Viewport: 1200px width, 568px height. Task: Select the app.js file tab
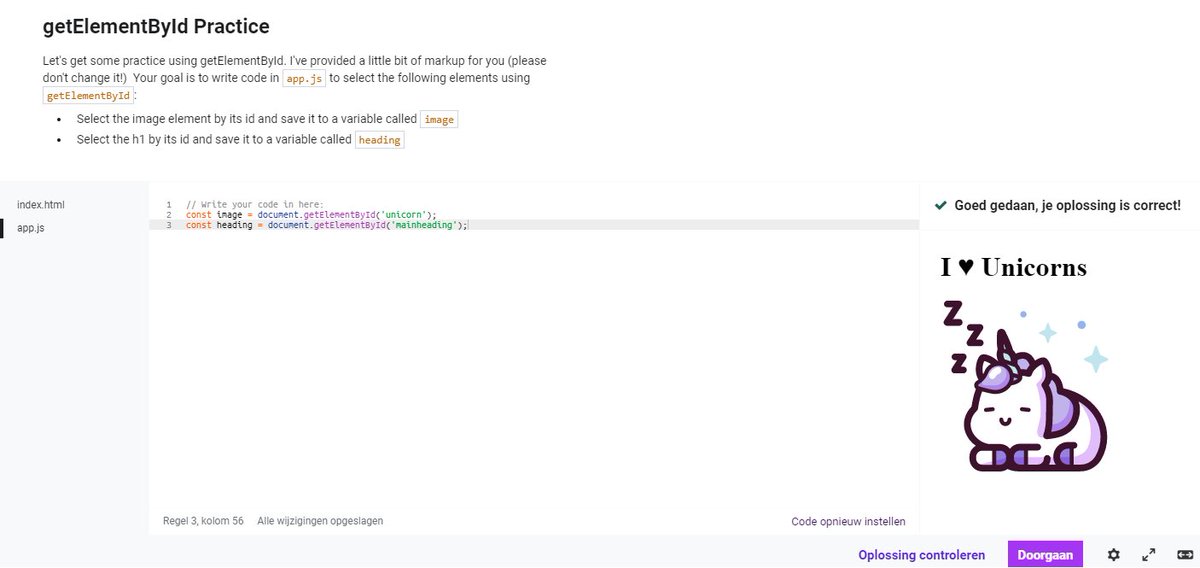tap(31, 228)
